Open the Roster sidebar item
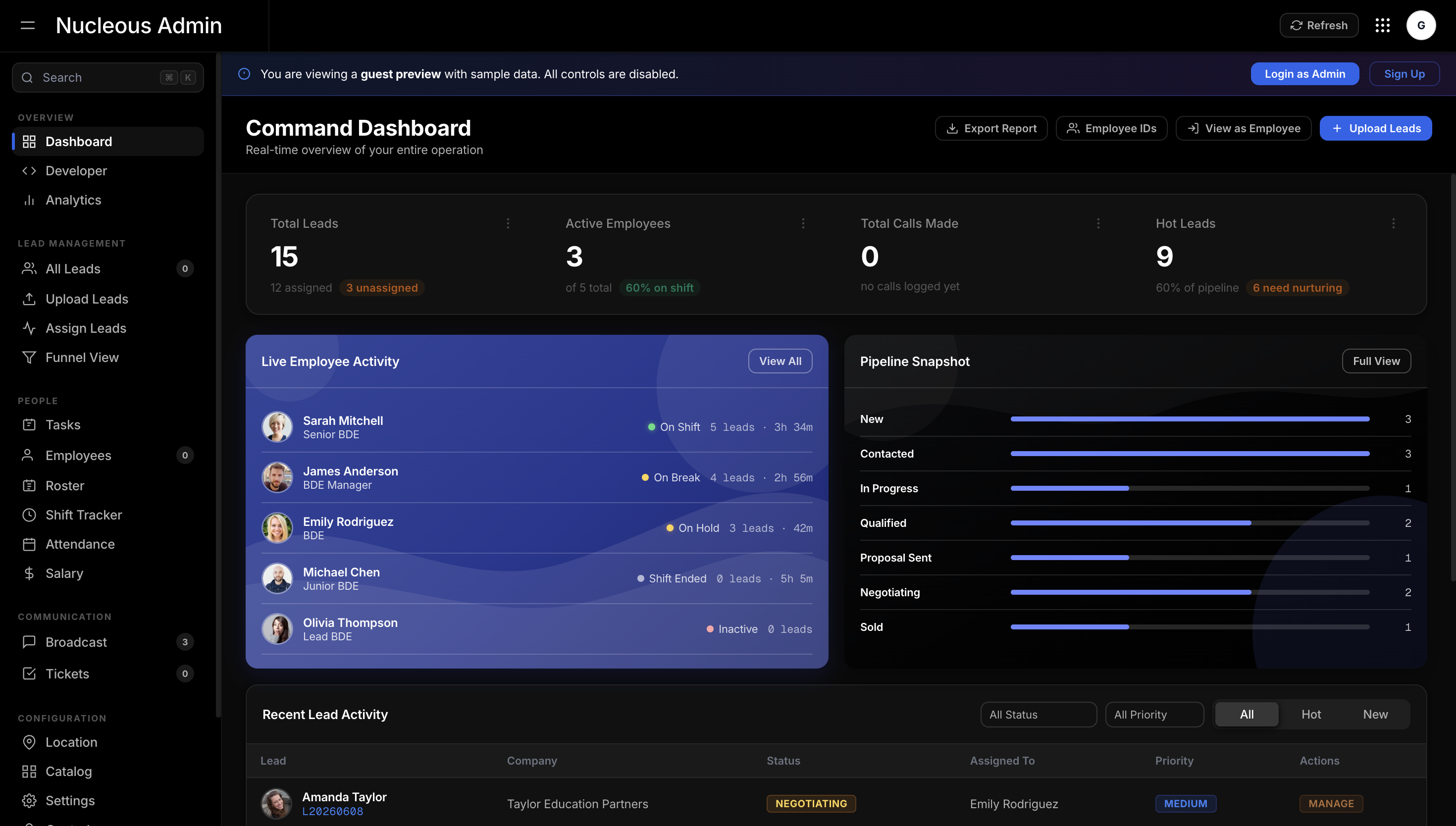Image resolution: width=1456 pixels, height=826 pixels. (x=108, y=486)
